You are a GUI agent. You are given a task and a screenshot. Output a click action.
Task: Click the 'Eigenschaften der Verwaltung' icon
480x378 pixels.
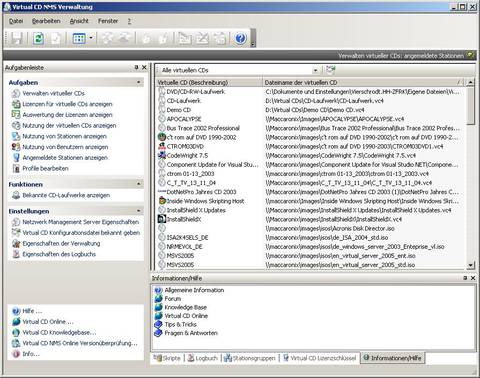(16, 244)
